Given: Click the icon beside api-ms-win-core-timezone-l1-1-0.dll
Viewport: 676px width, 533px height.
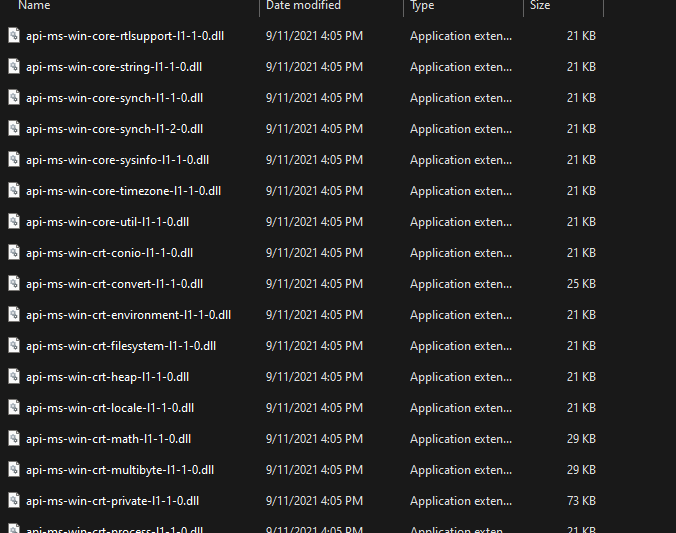Looking at the screenshot, I should click(x=14, y=191).
